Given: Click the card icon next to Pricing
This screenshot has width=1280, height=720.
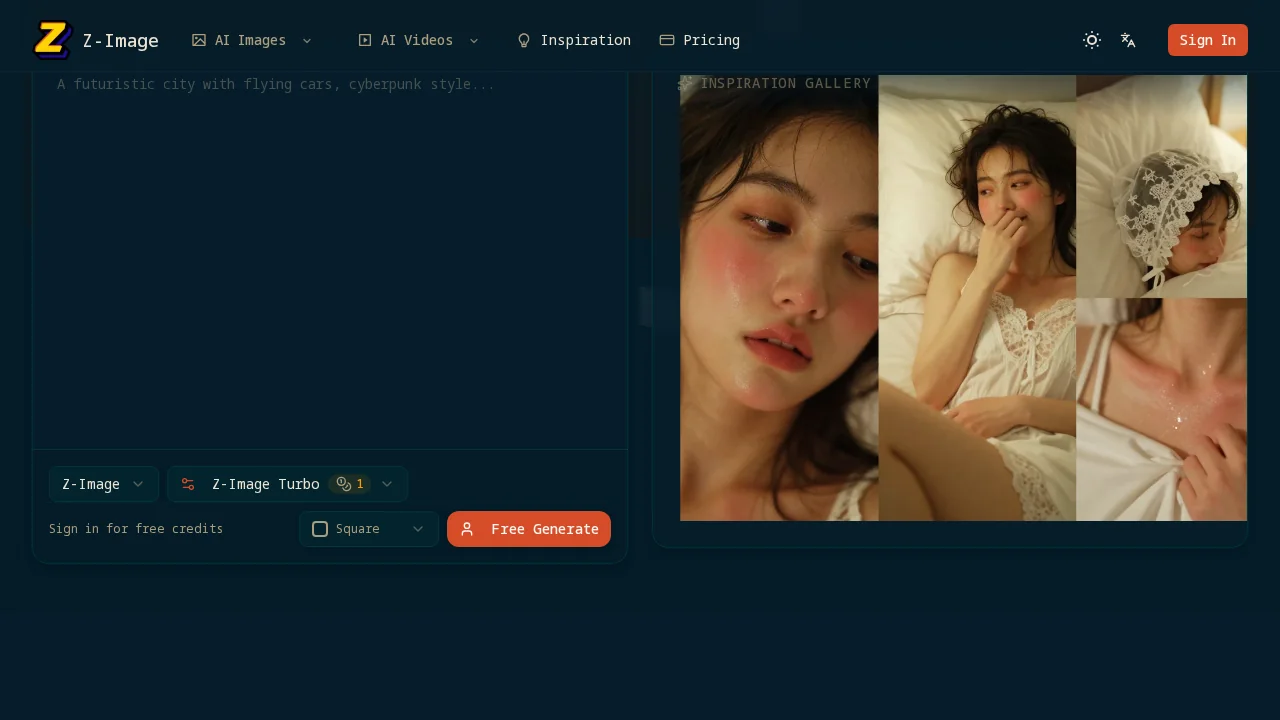Looking at the screenshot, I should click(666, 40).
